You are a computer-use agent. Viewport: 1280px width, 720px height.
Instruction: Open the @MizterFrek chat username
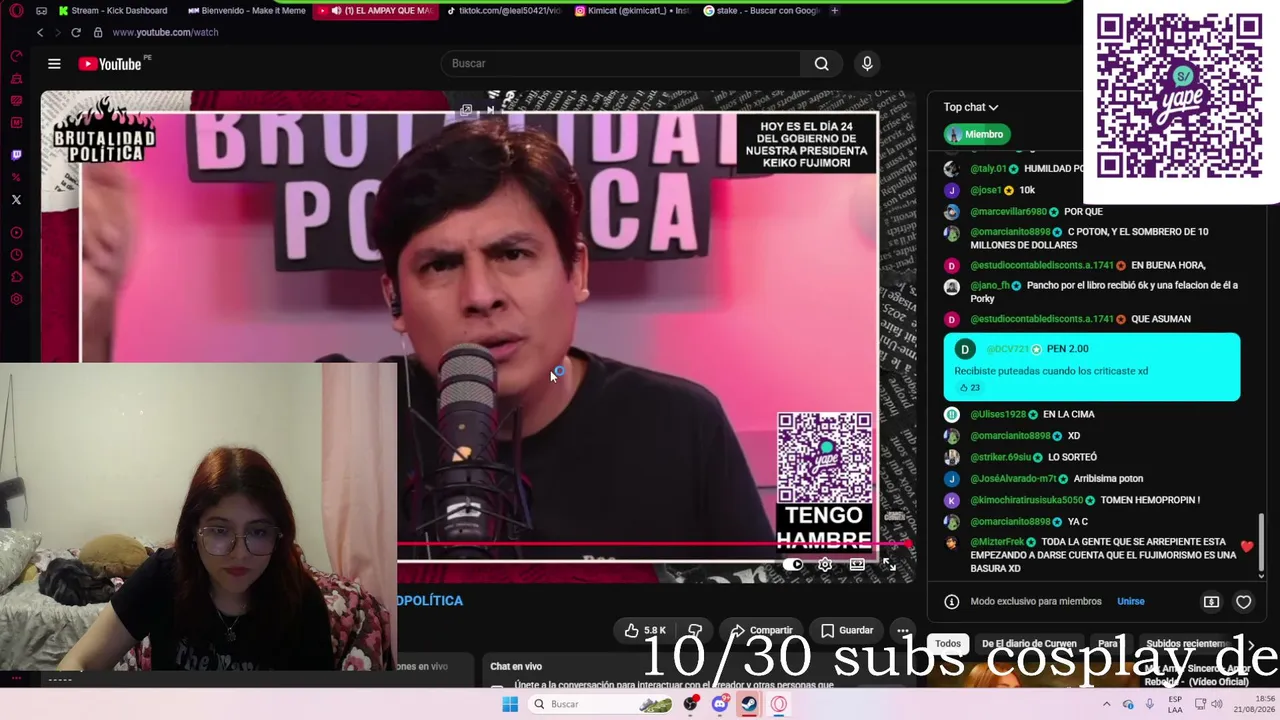(x=997, y=542)
